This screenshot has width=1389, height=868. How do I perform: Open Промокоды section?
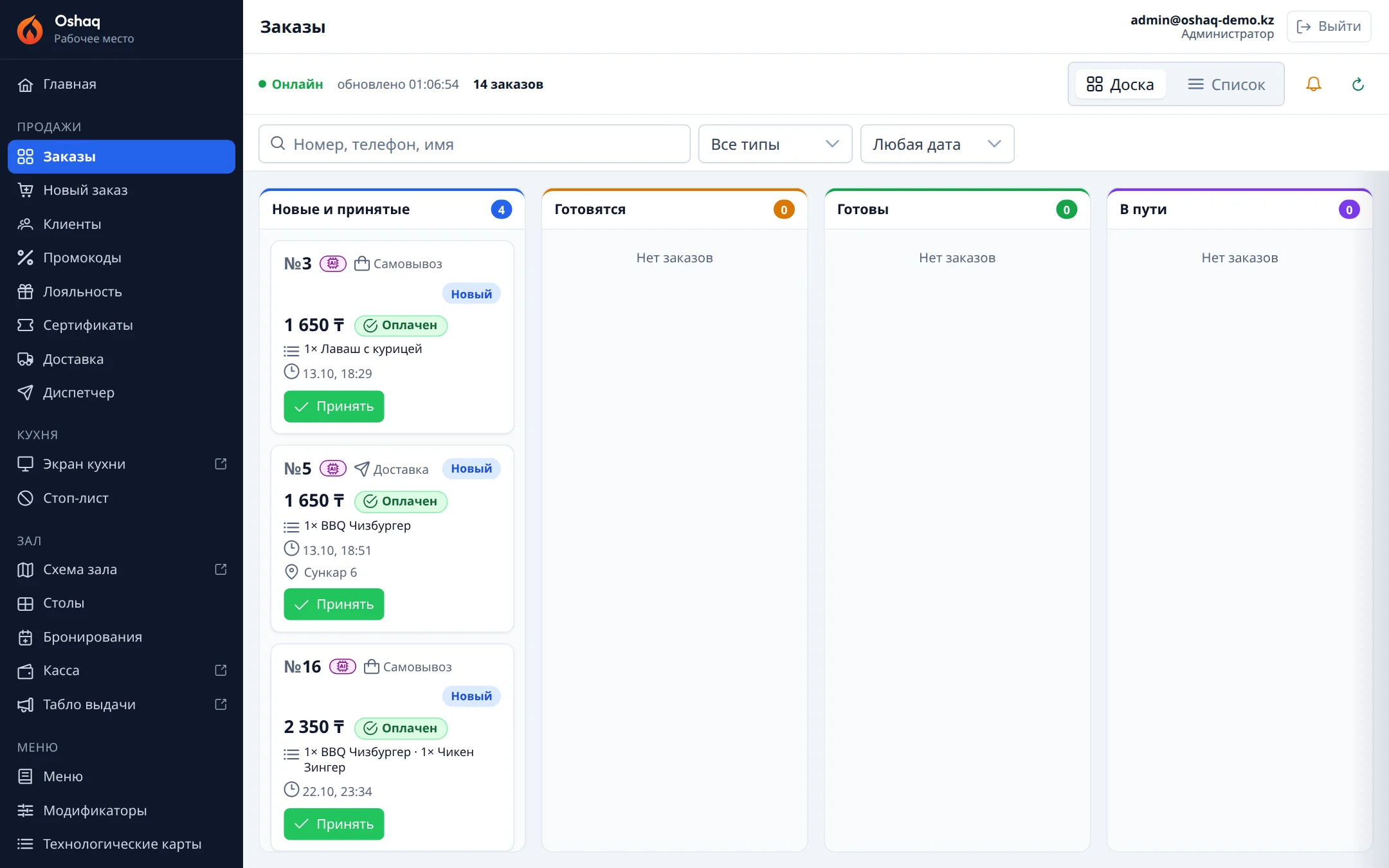(x=122, y=258)
